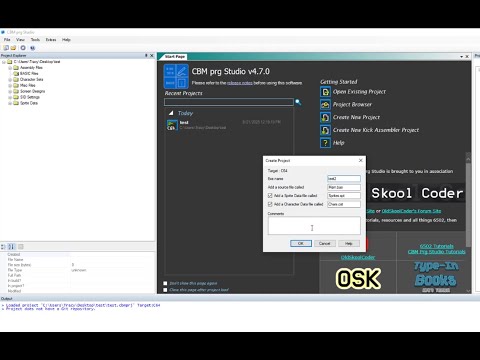Screen dimensions: 480x360
Task: Click the Screen Designs folder icon
Action: [x=16, y=91]
